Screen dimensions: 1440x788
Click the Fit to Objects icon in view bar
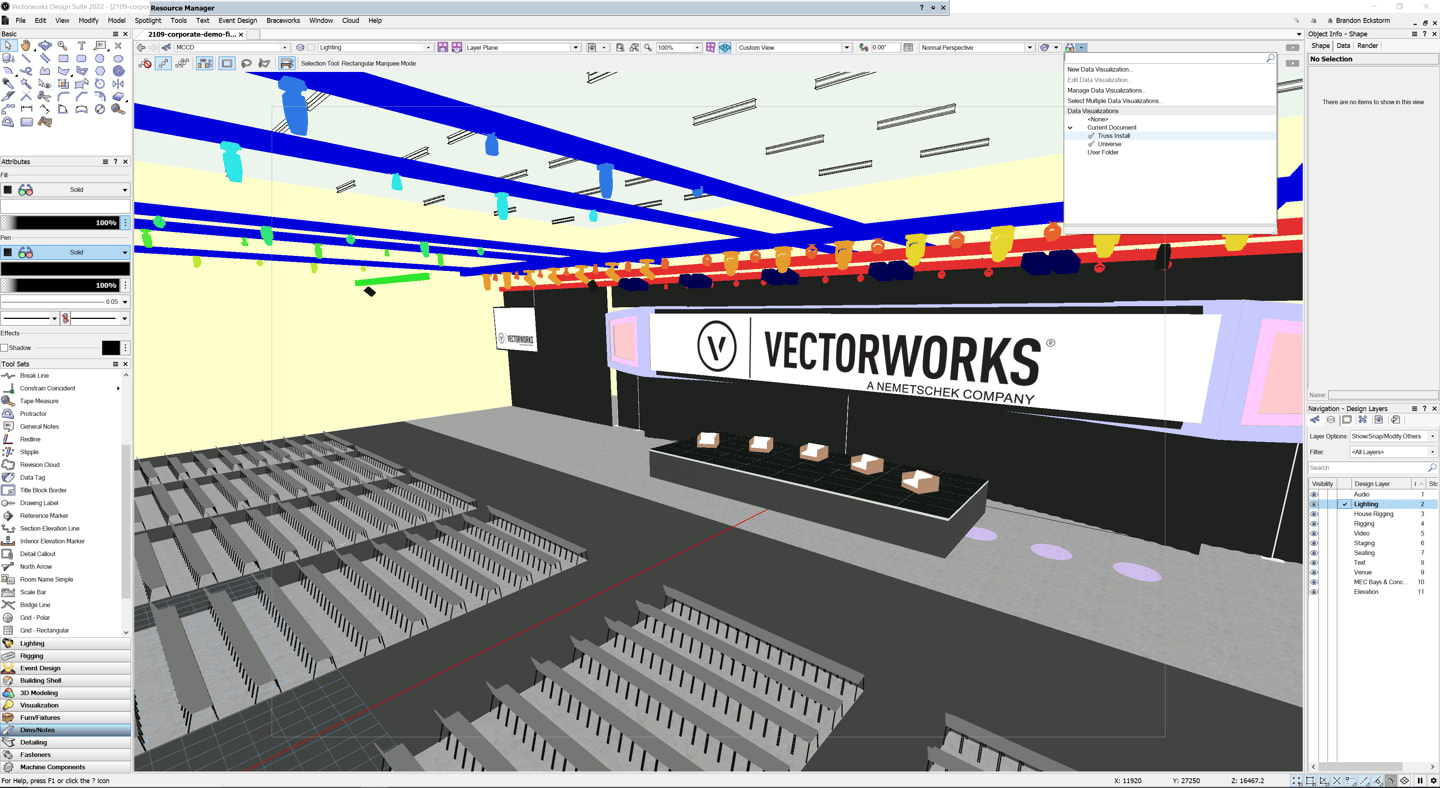(x=634, y=47)
